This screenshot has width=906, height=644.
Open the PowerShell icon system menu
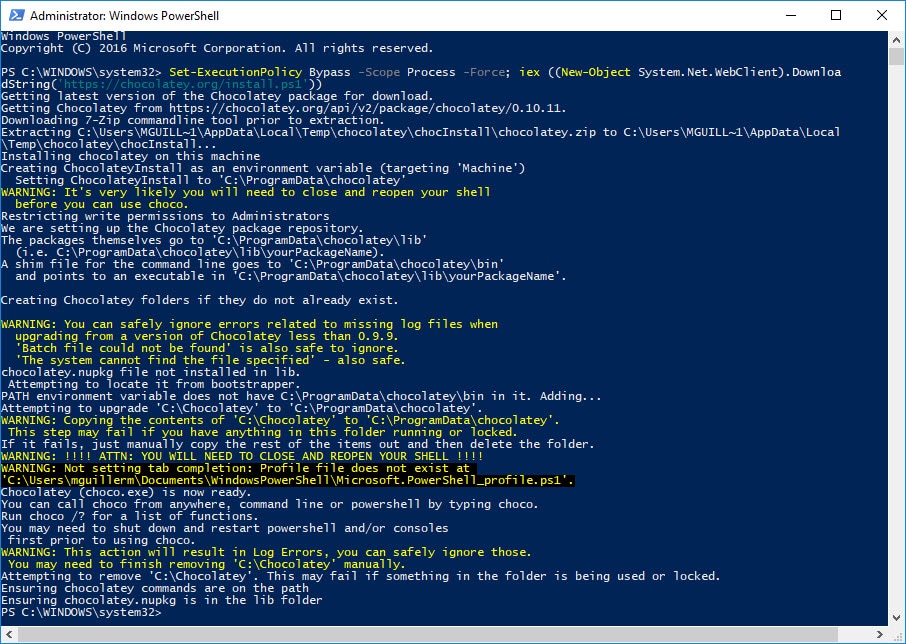click(x=16, y=16)
